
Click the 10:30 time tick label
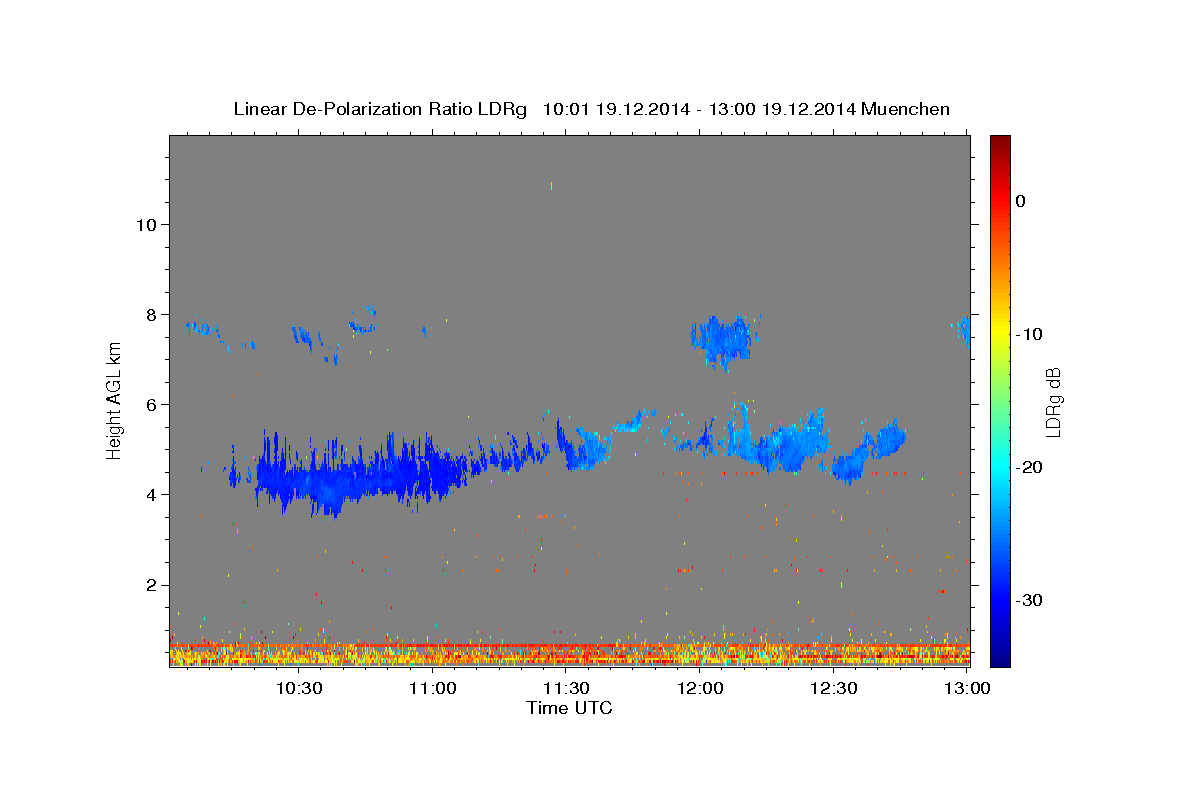tap(298, 689)
